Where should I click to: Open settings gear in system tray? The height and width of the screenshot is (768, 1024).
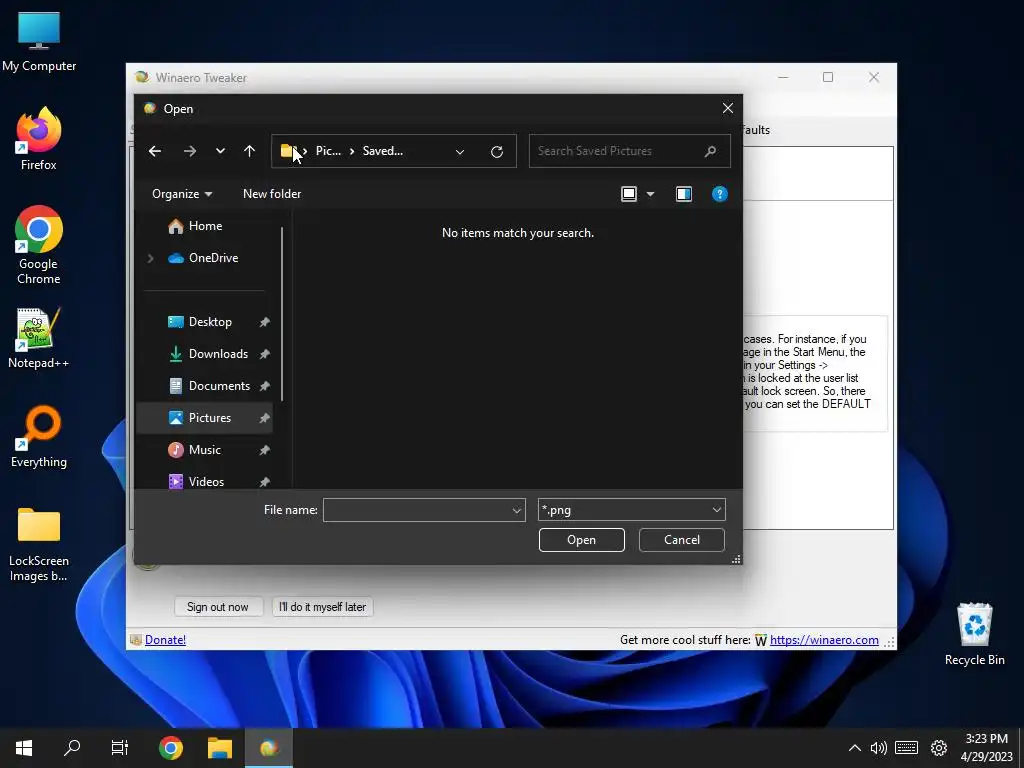click(939, 748)
